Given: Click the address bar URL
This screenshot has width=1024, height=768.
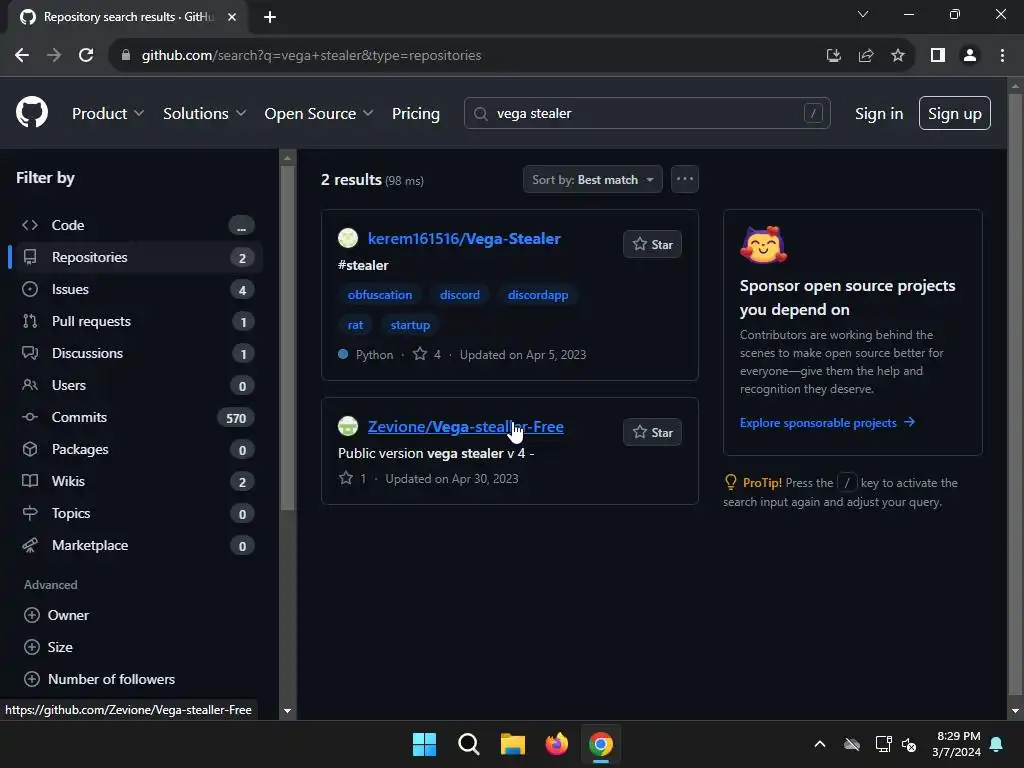Looking at the screenshot, I should pos(312,56).
